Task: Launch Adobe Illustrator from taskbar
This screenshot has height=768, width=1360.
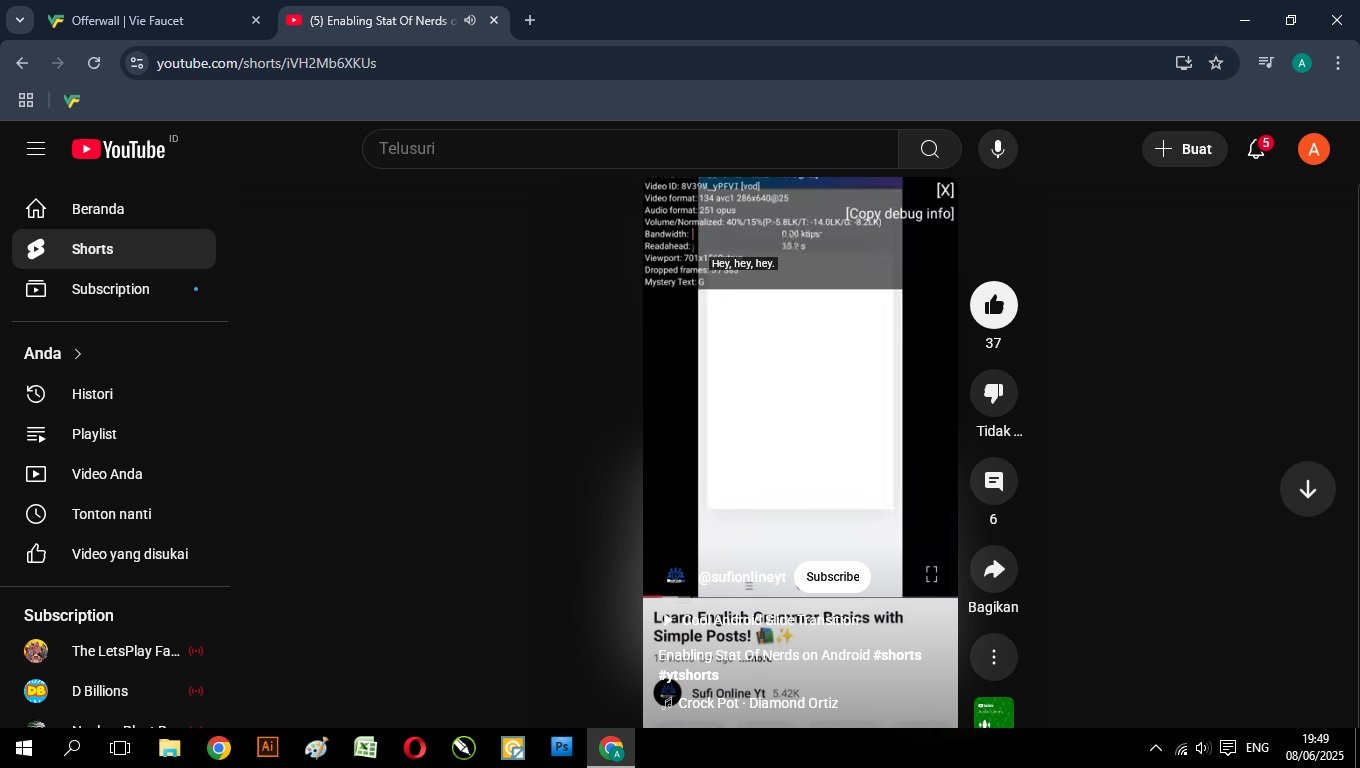Action: point(267,748)
